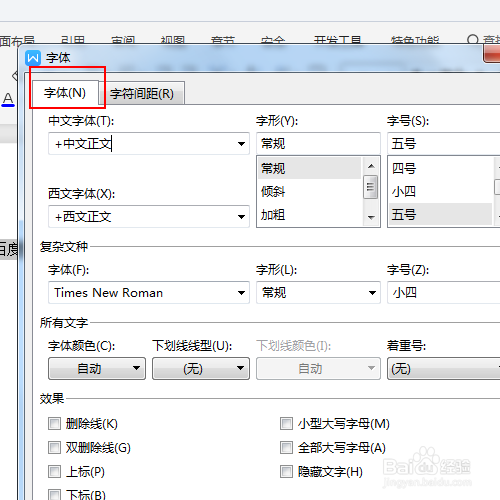500x500 pixels.
Task: Enable the 全部大写字母(A) checkbox
Action: 286,447
